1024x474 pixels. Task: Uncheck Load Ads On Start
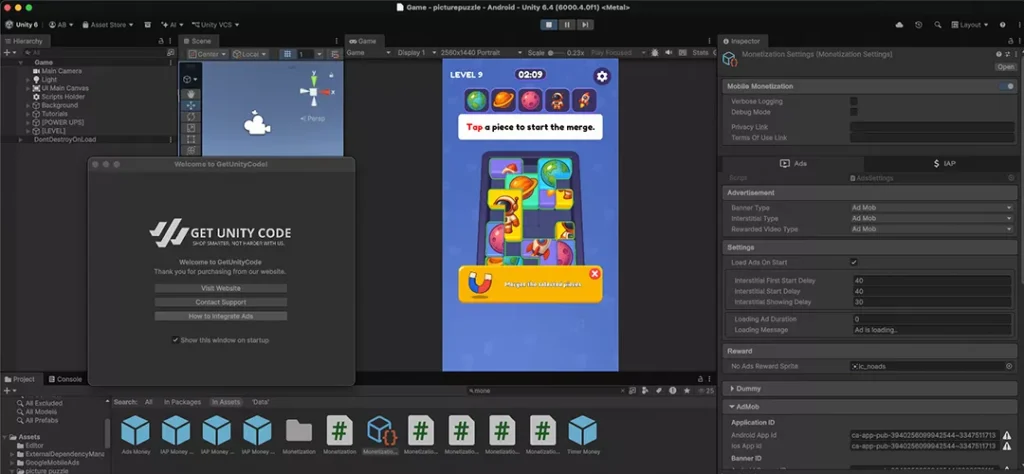854,262
